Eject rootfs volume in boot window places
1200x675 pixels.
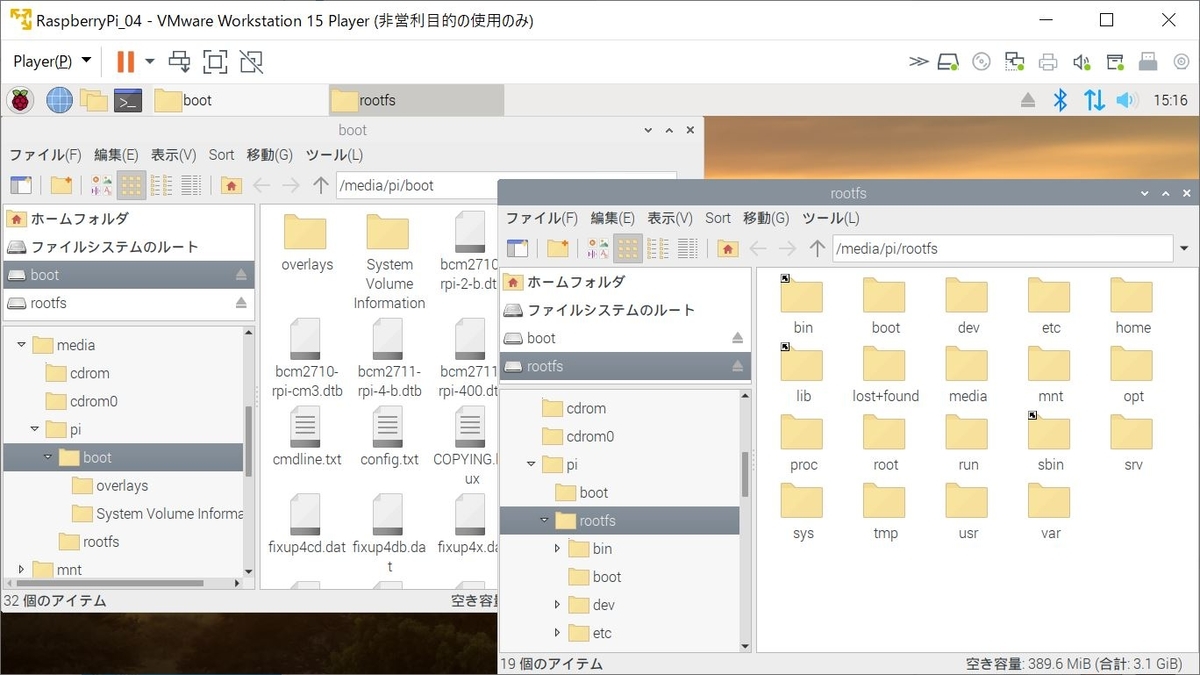pos(241,302)
